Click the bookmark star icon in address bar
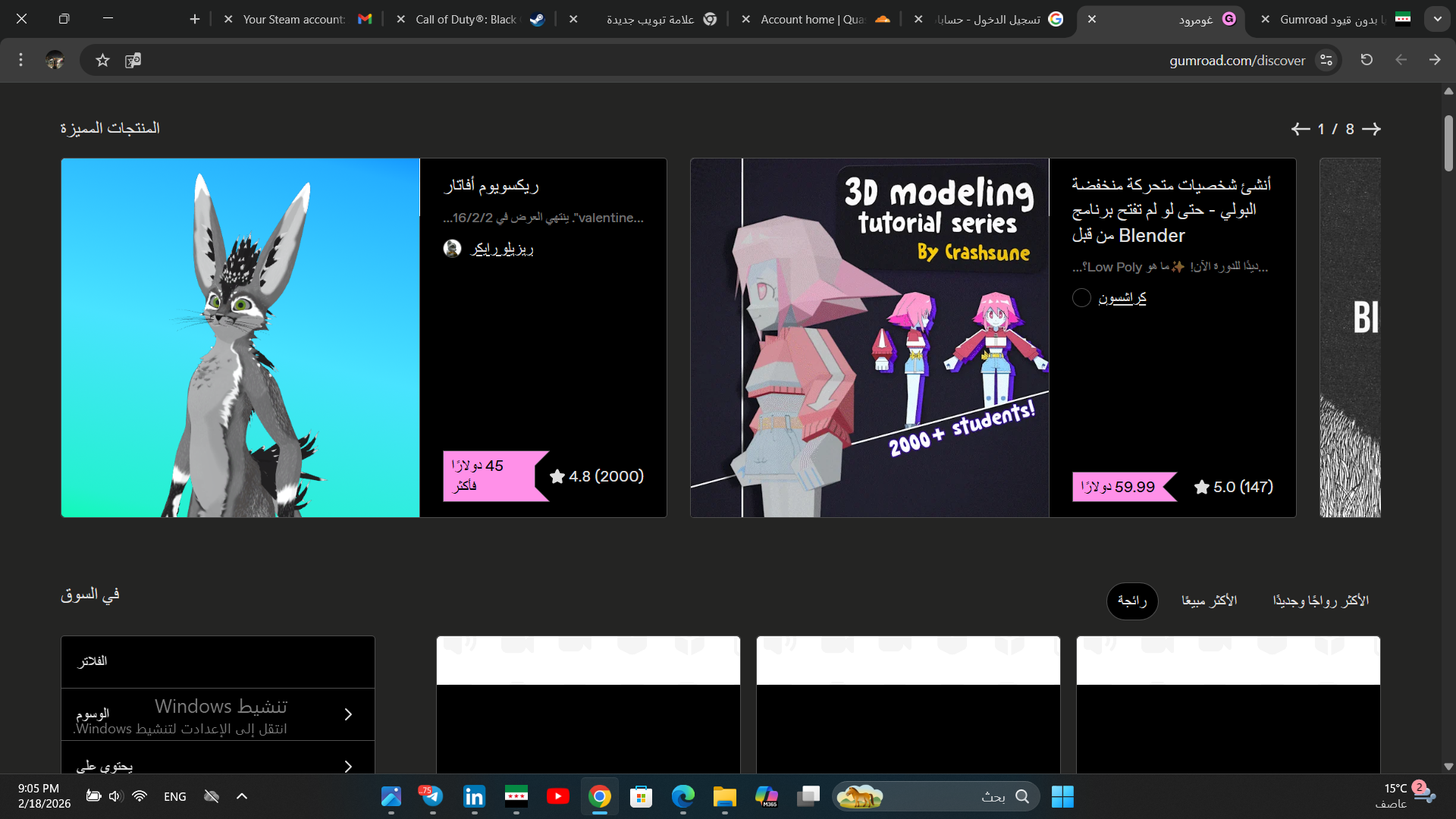 click(x=102, y=60)
